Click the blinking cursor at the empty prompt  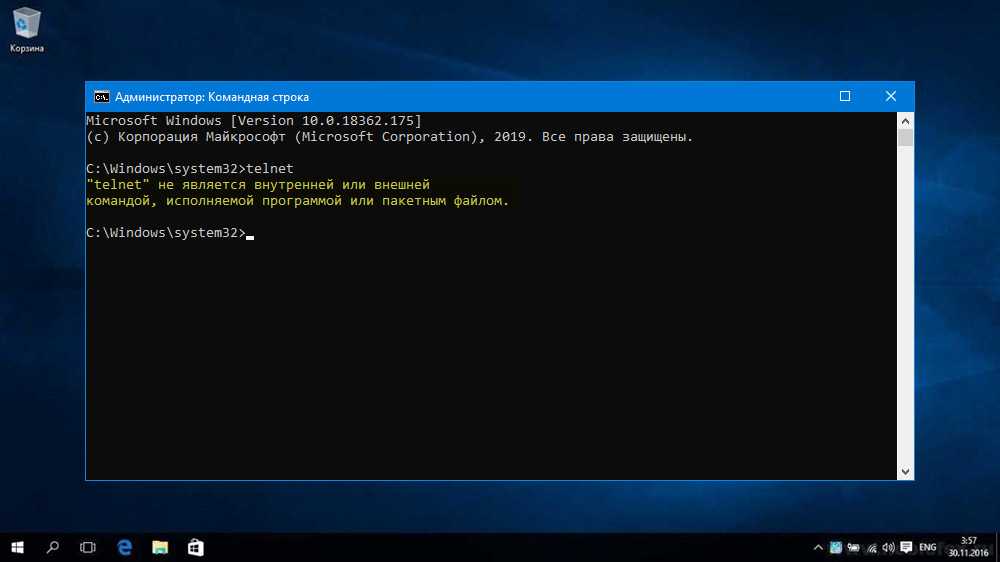[x=250, y=237]
